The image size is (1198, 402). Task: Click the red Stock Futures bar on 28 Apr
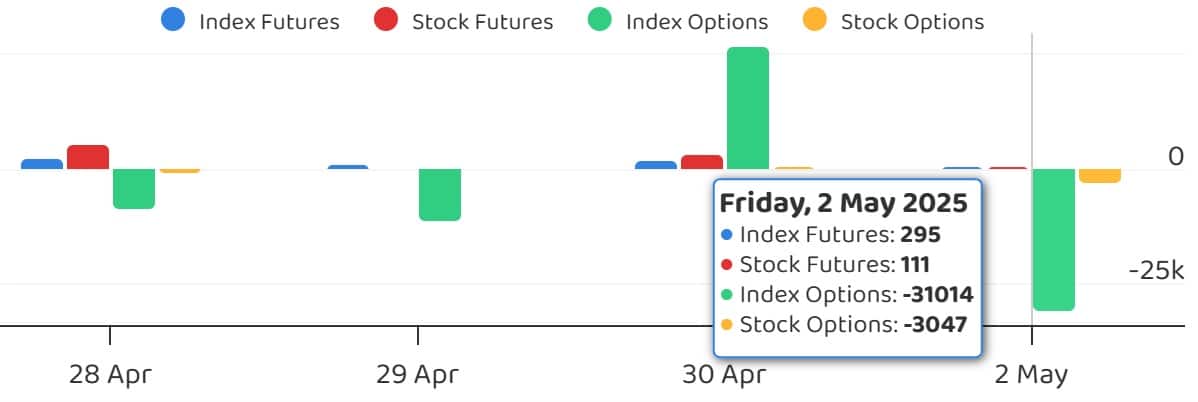click(88, 157)
